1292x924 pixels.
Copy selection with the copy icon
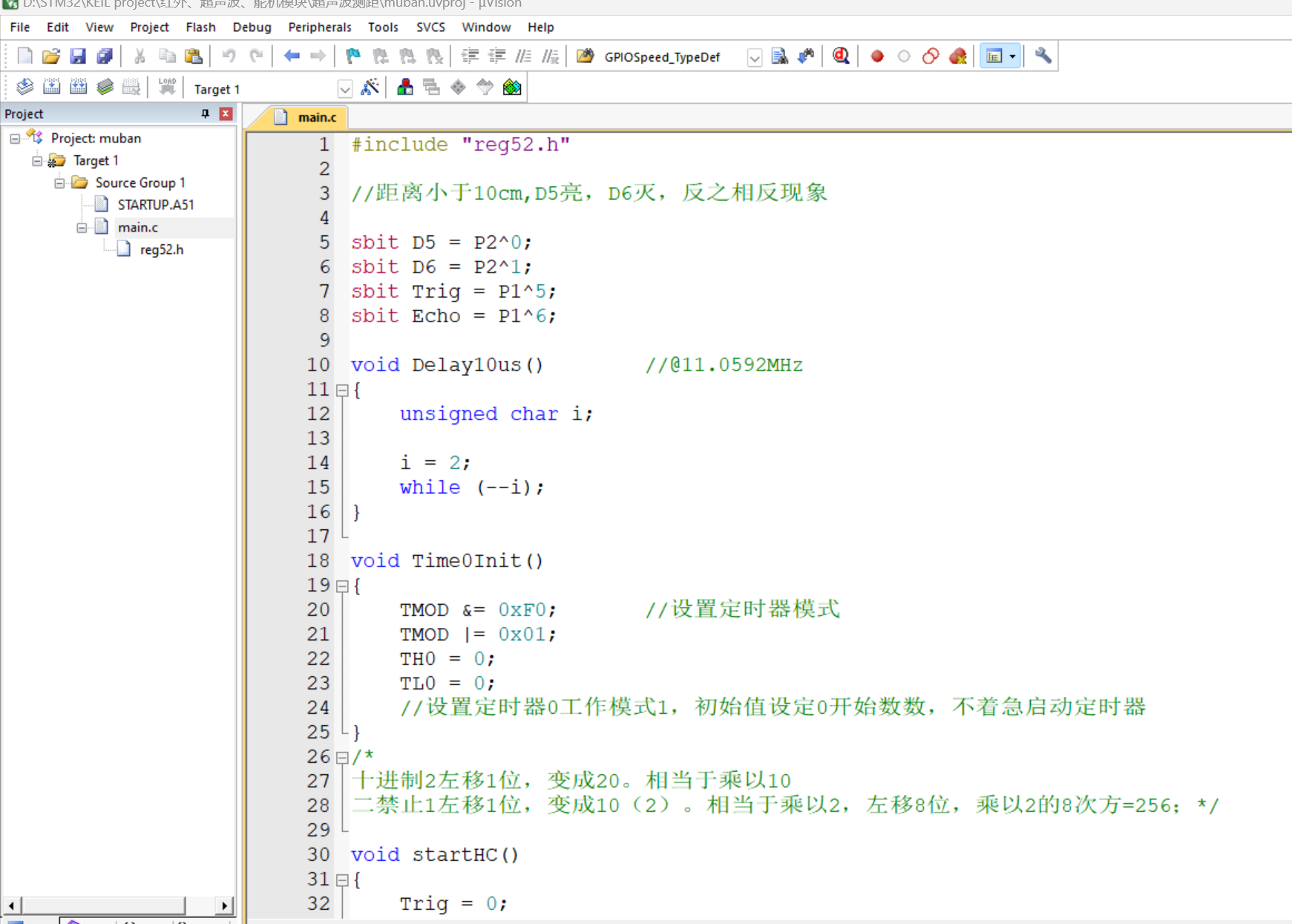pyautogui.click(x=167, y=56)
